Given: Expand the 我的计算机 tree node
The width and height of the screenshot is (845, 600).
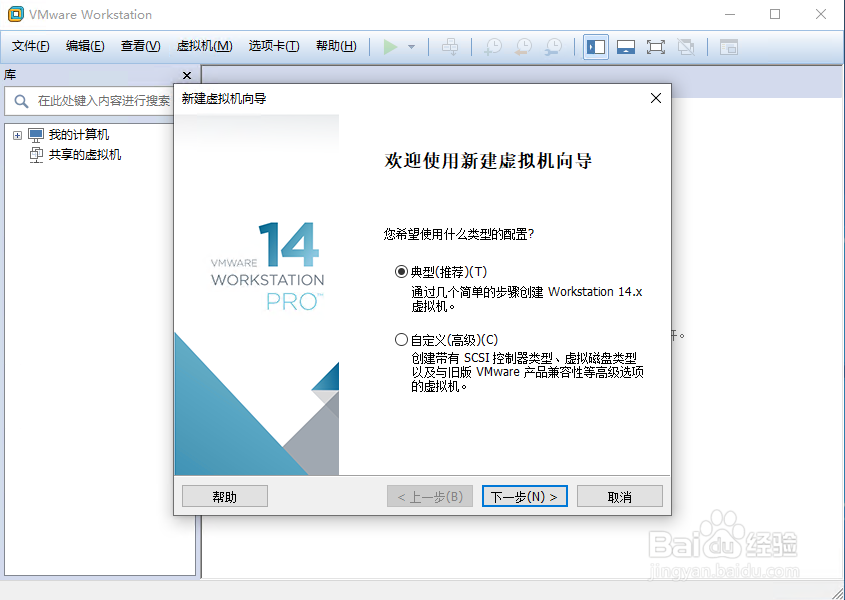Looking at the screenshot, I should pyautogui.click(x=17, y=134).
